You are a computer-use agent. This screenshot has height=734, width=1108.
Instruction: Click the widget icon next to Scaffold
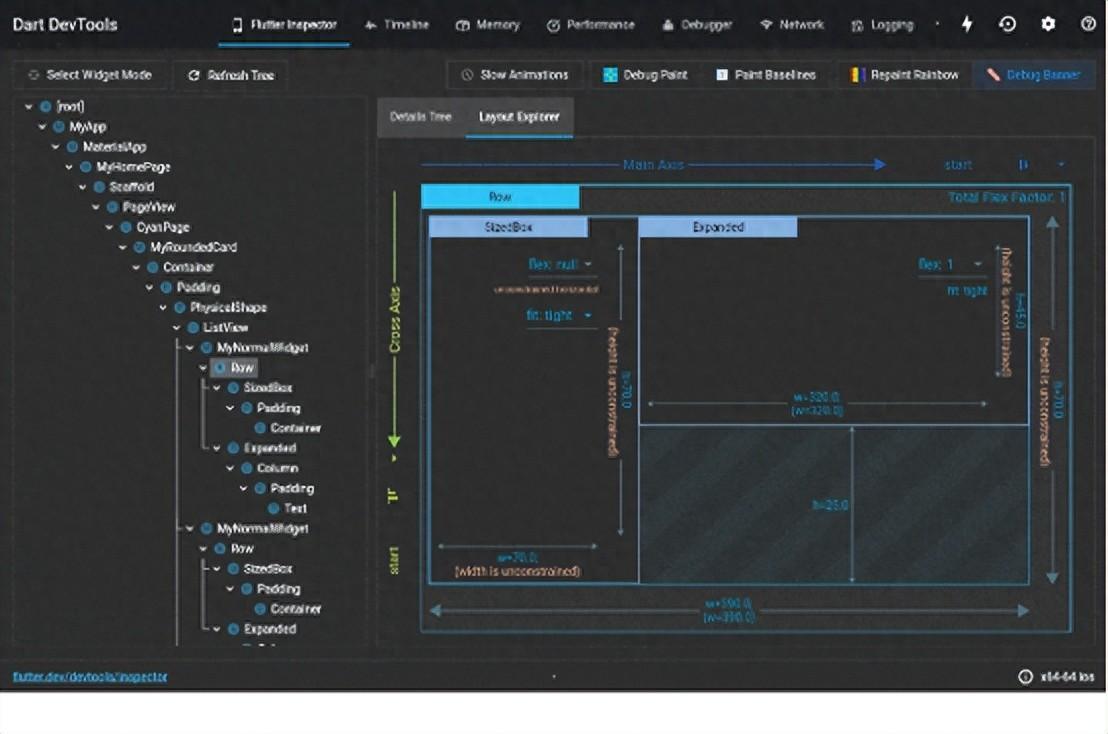pyautogui.click(x=99, y=187)
